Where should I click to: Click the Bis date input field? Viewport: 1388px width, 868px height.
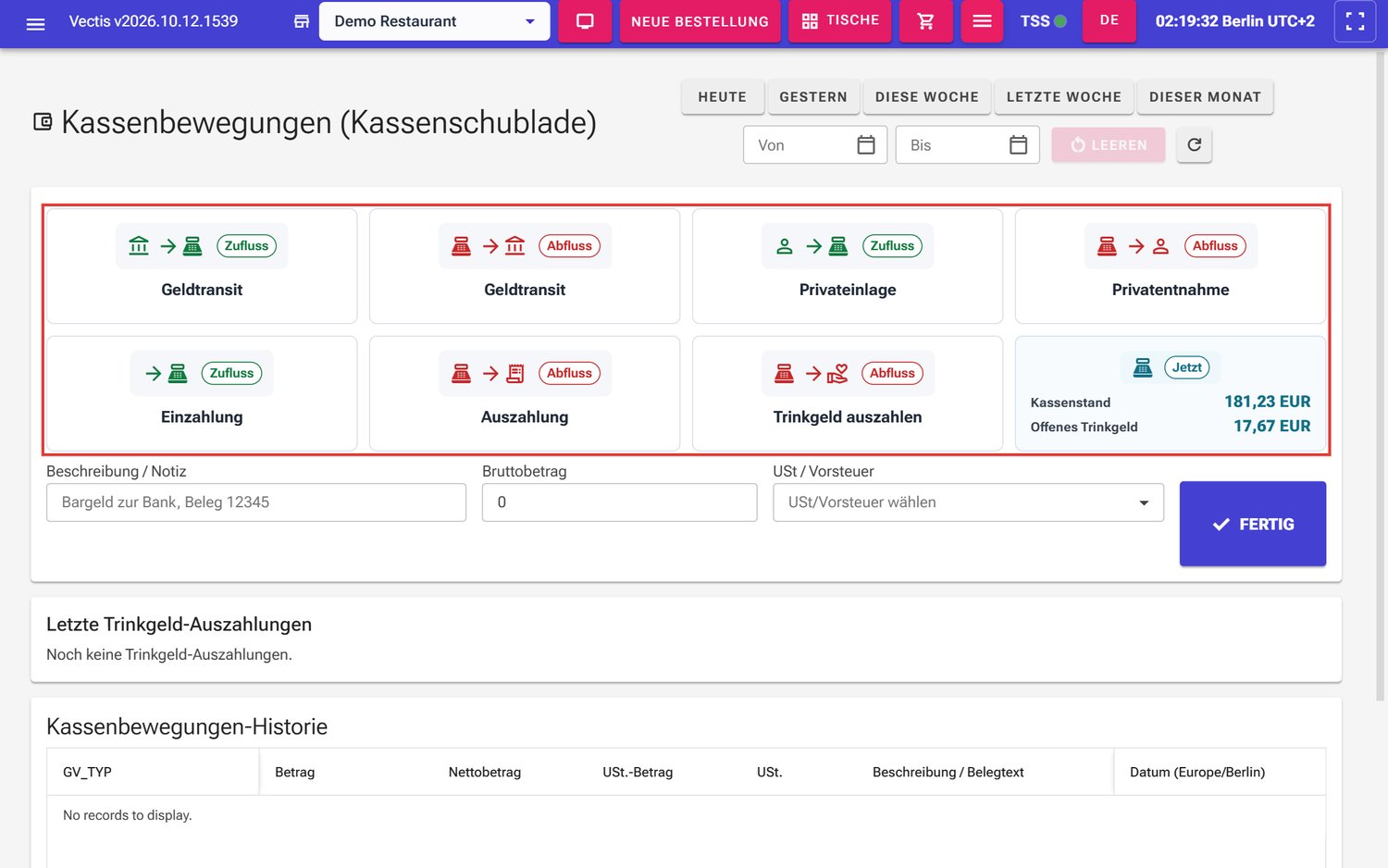967,145
